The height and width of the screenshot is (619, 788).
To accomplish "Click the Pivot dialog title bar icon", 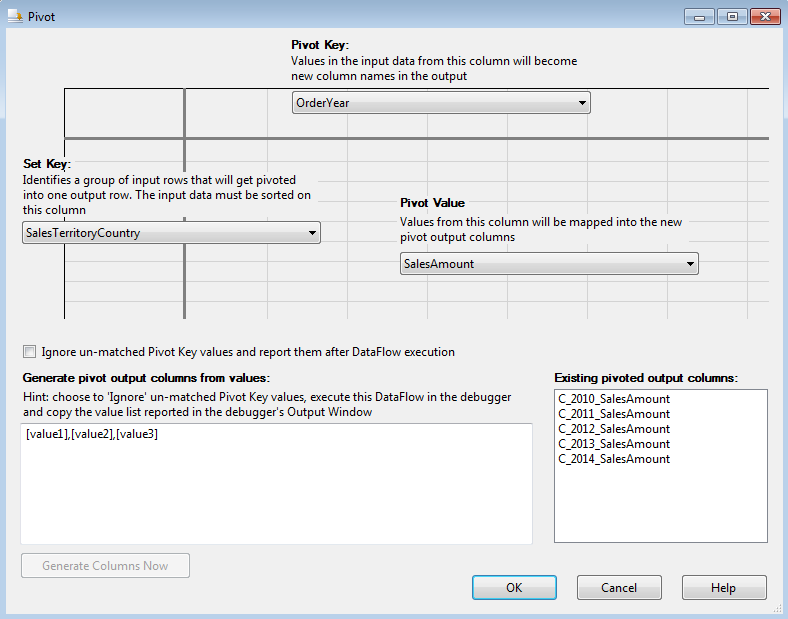I will pyautogui.click(x=14, y=17).
